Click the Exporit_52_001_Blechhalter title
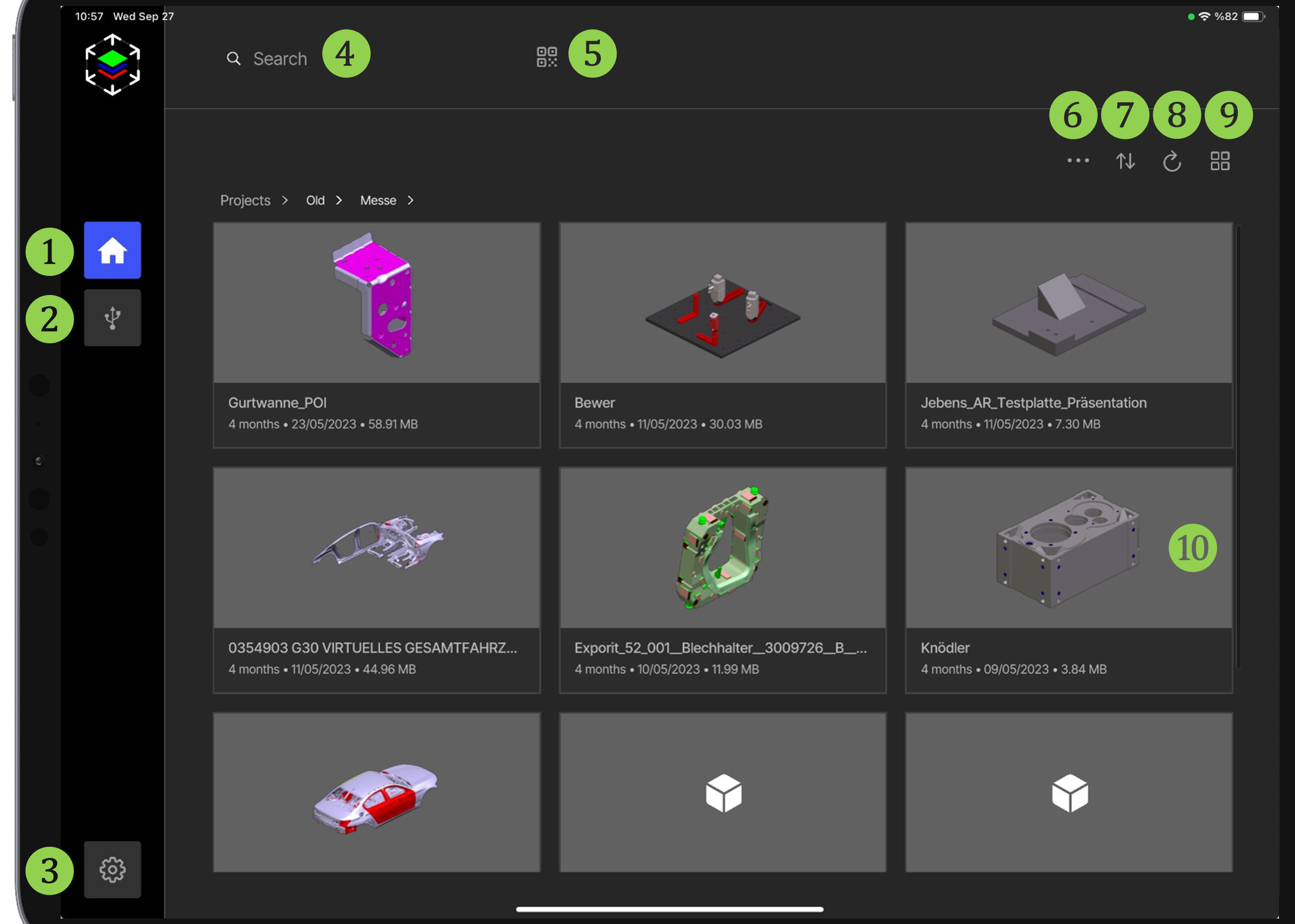 click(720, 647)
